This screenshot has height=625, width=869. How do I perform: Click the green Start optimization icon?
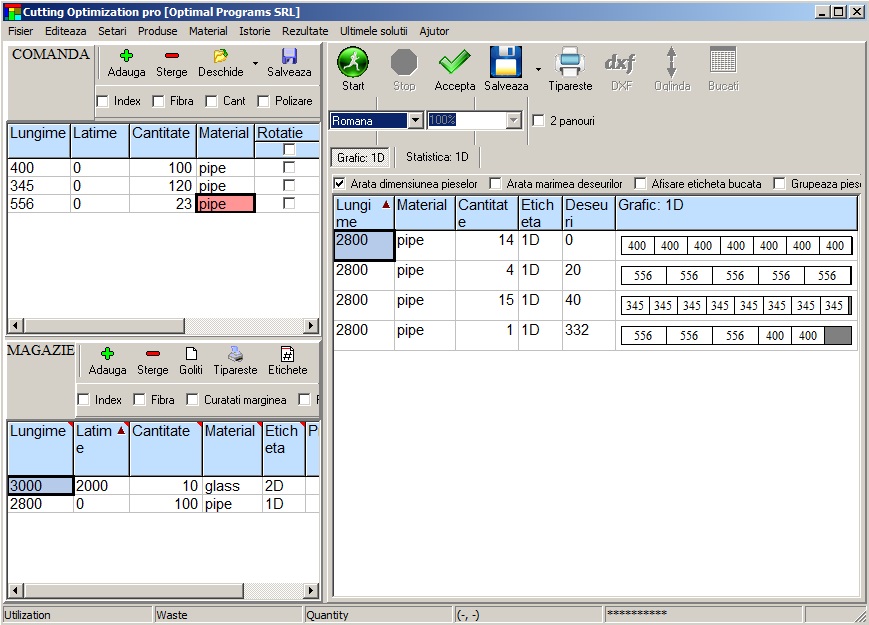[x=353, y=63]
